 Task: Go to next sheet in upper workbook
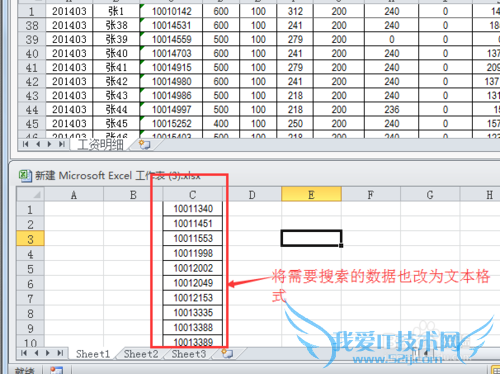click(49, 144)
